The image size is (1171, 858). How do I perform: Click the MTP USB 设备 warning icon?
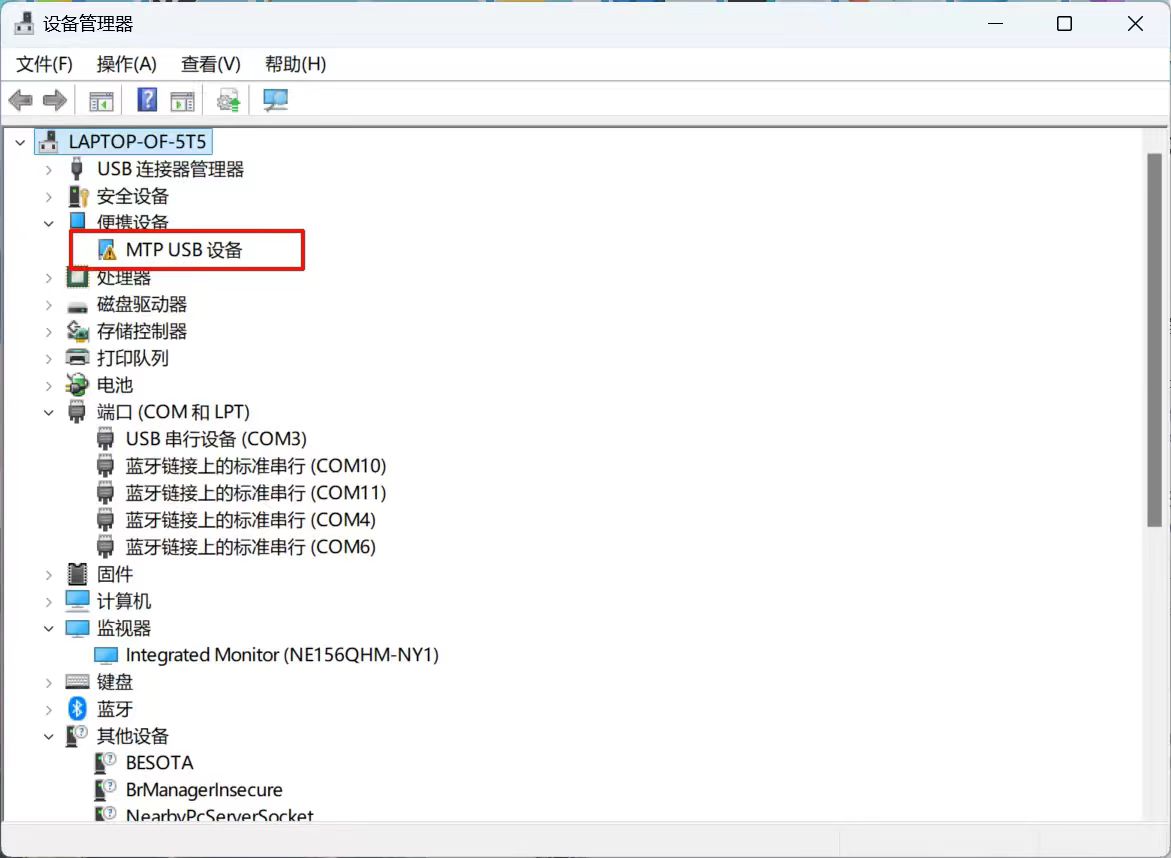click(x=107, y=250)
